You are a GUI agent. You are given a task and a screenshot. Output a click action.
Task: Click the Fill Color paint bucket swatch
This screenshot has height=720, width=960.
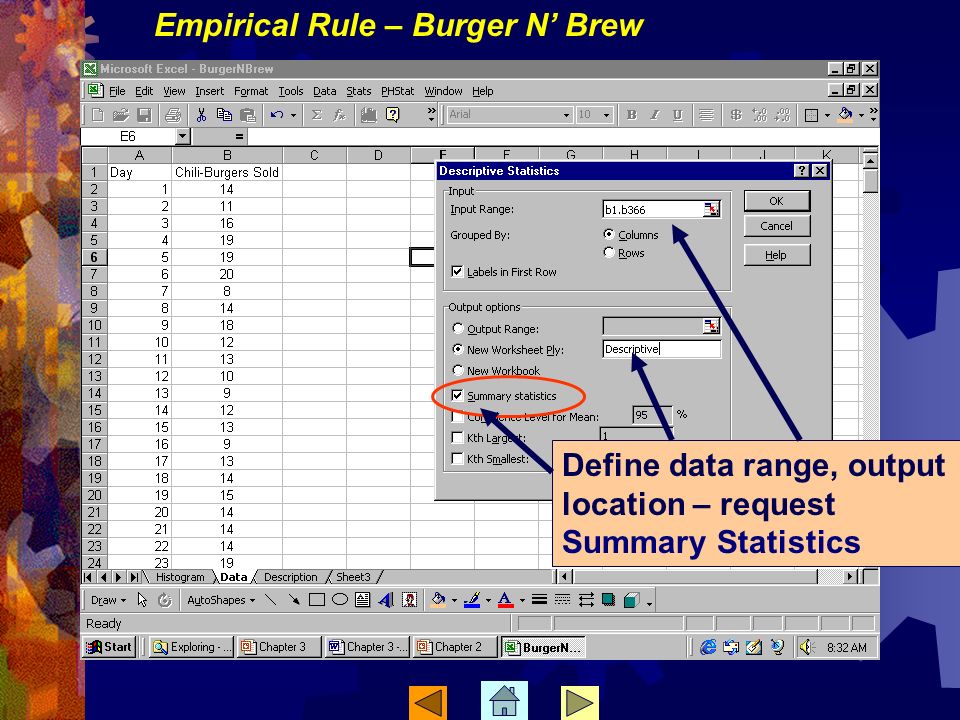(x=438, y=600)
